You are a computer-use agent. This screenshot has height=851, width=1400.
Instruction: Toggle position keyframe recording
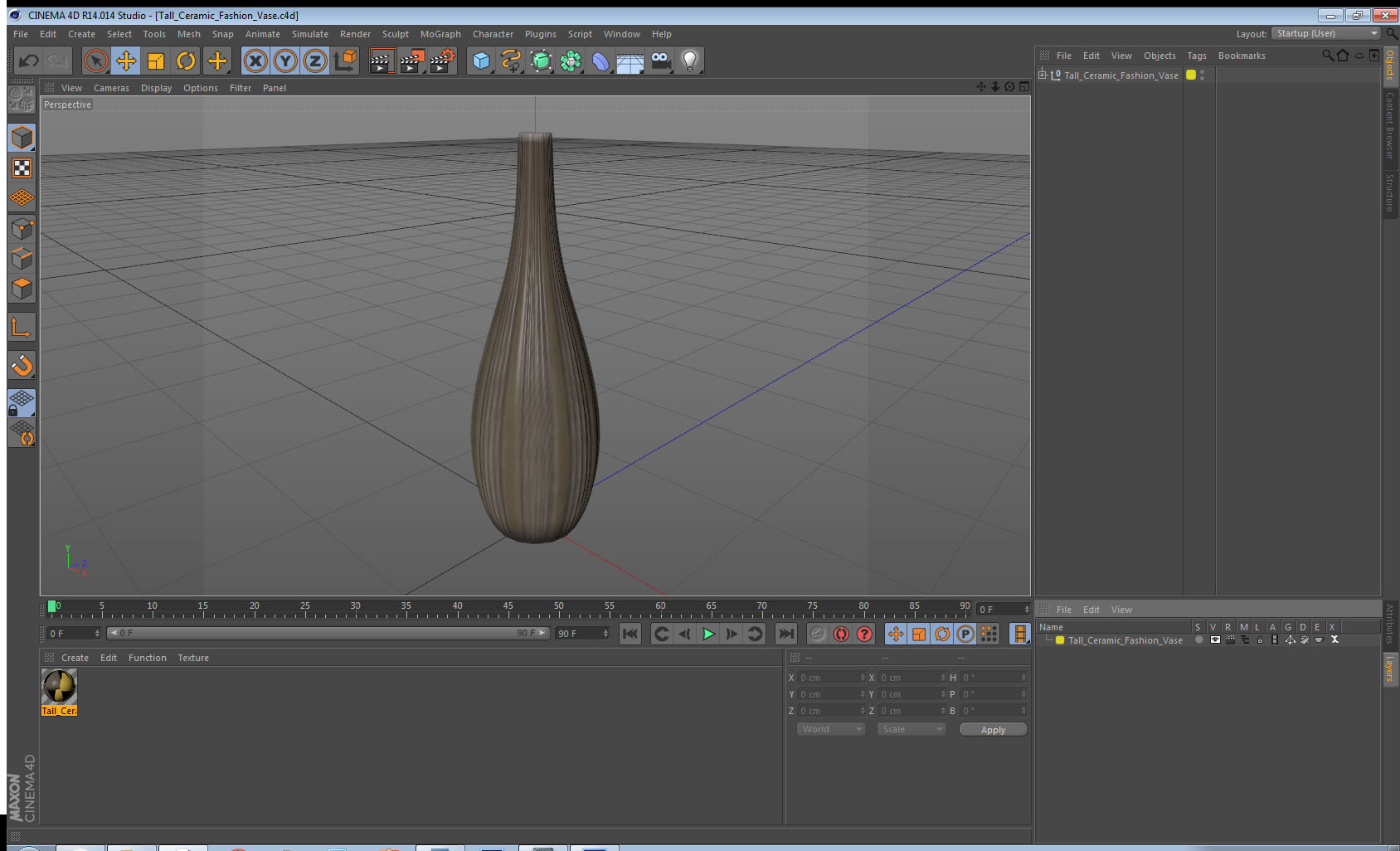tap(896, 634)
